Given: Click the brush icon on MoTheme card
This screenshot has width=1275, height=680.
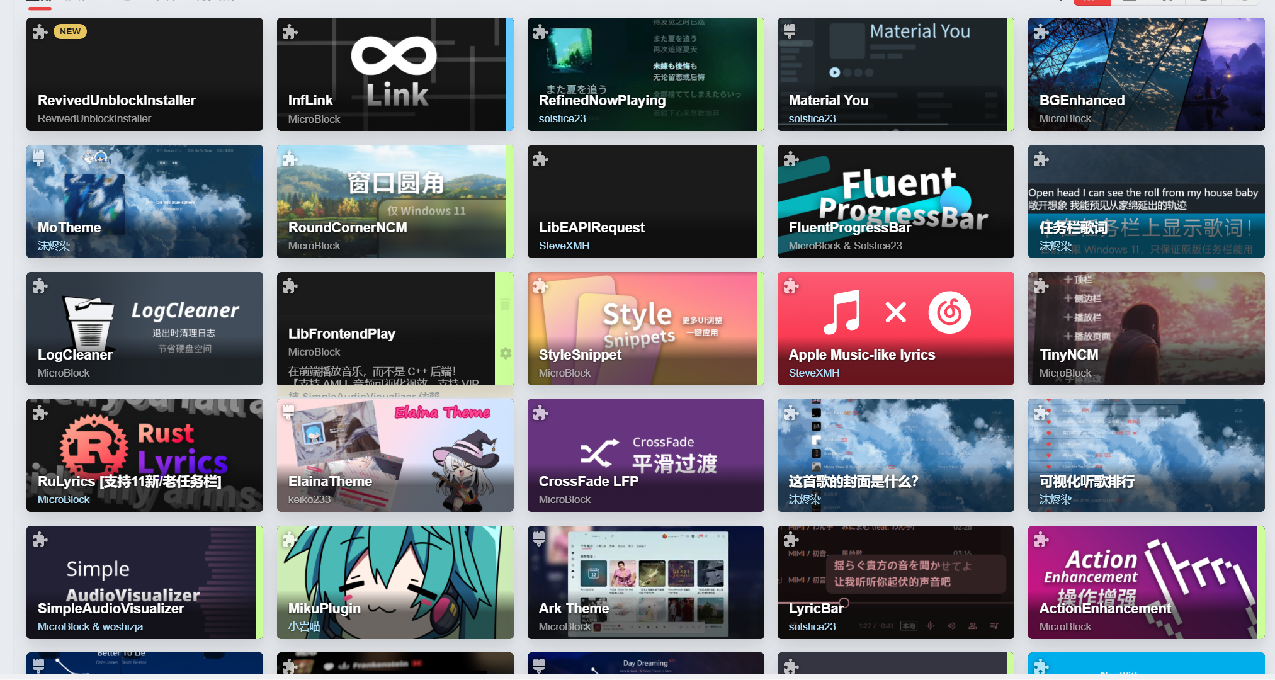Looking at the screenshot, I should pyautogui.click(x=40, y=159).
